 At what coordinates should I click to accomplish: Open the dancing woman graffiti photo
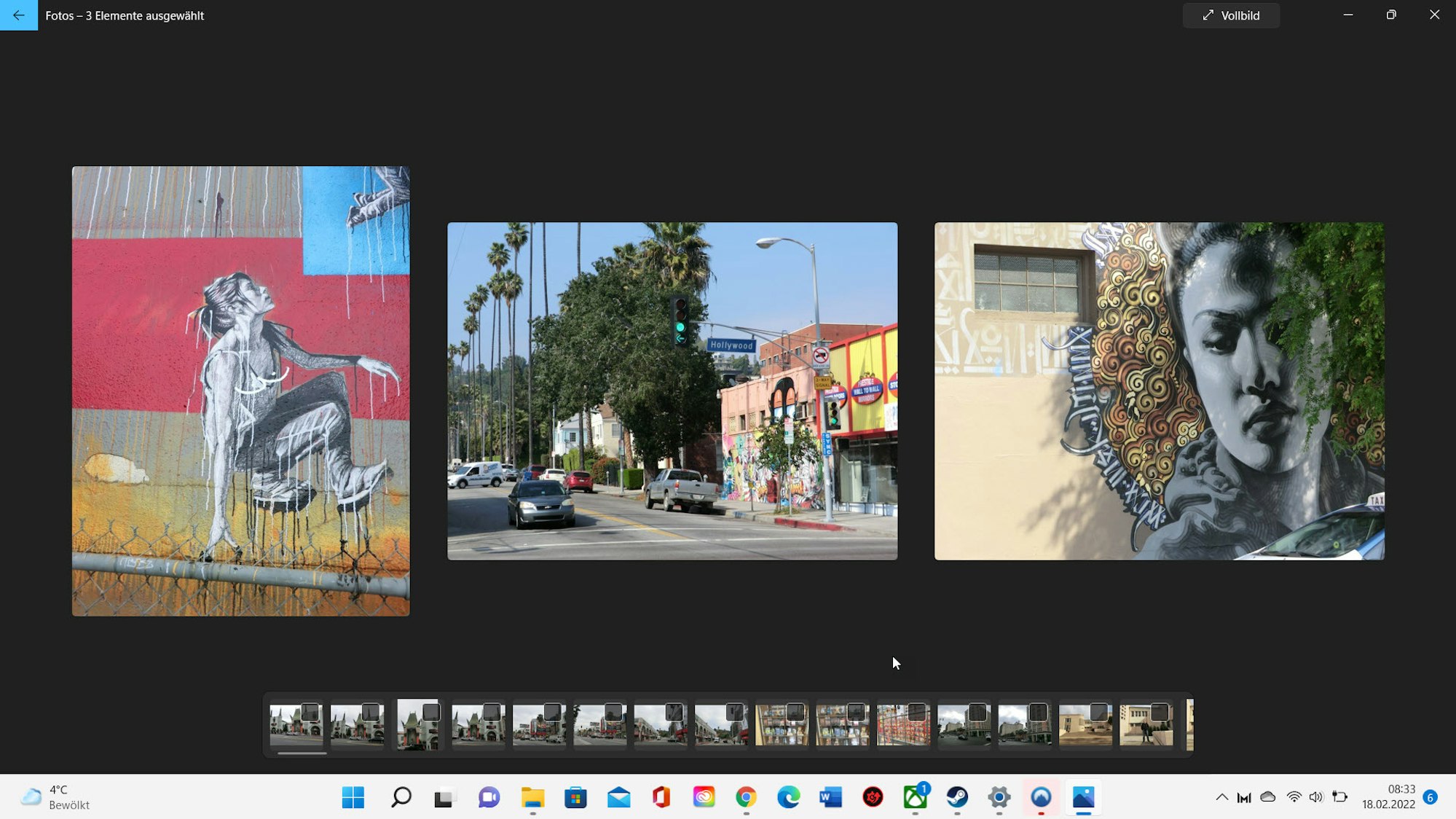point(240,391)
